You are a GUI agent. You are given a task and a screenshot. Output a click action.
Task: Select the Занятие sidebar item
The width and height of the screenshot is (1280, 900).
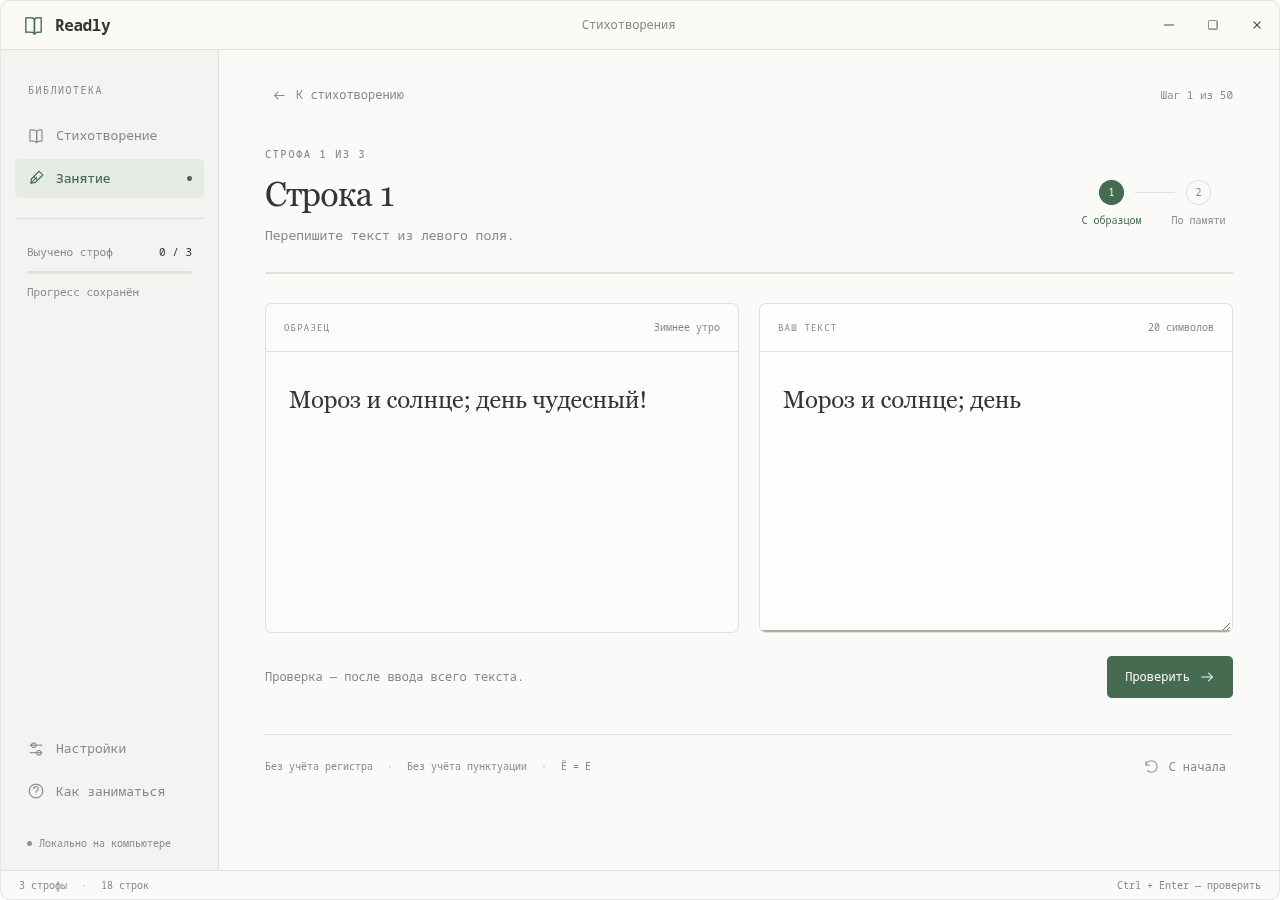(x=109, y=178)
